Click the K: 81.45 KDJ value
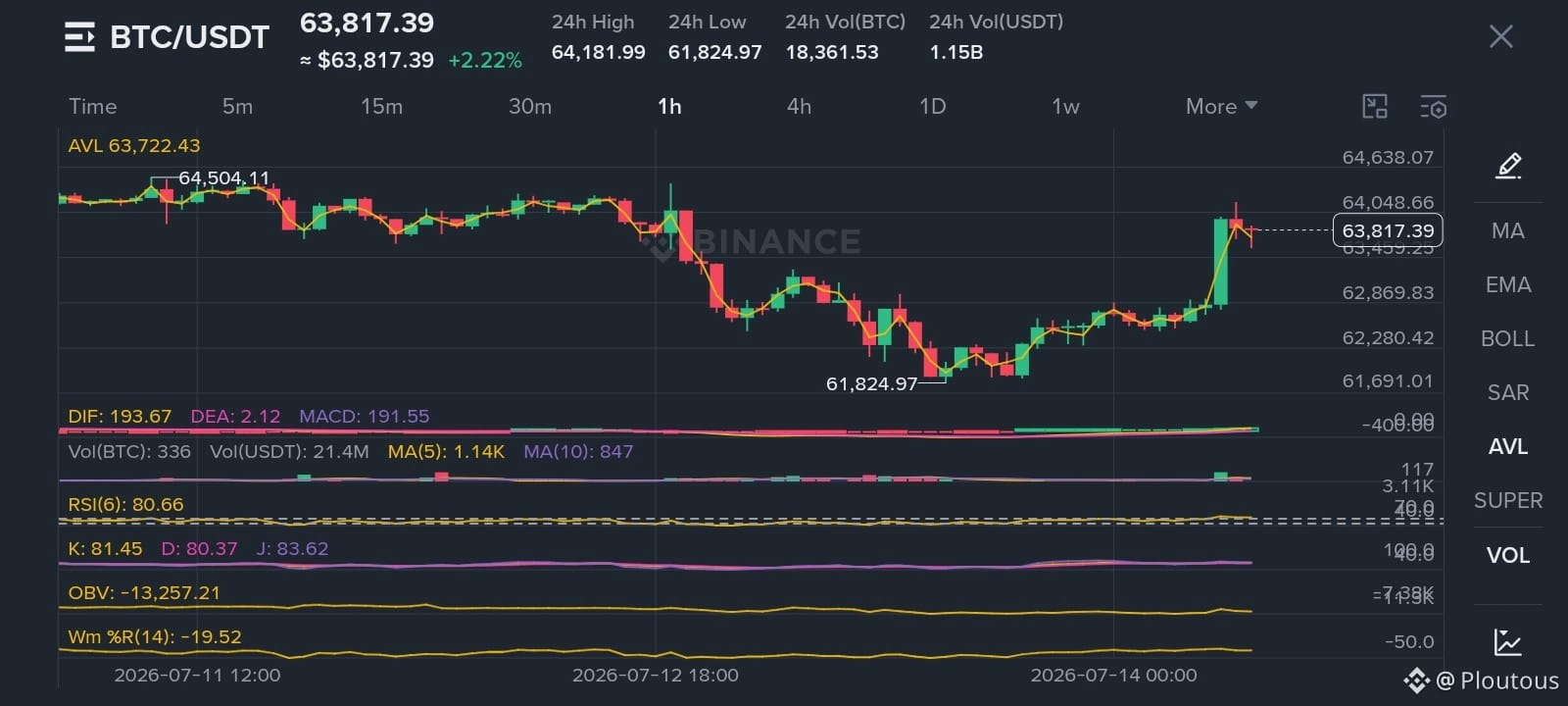 pyautogui.click(x=105, y=549)
